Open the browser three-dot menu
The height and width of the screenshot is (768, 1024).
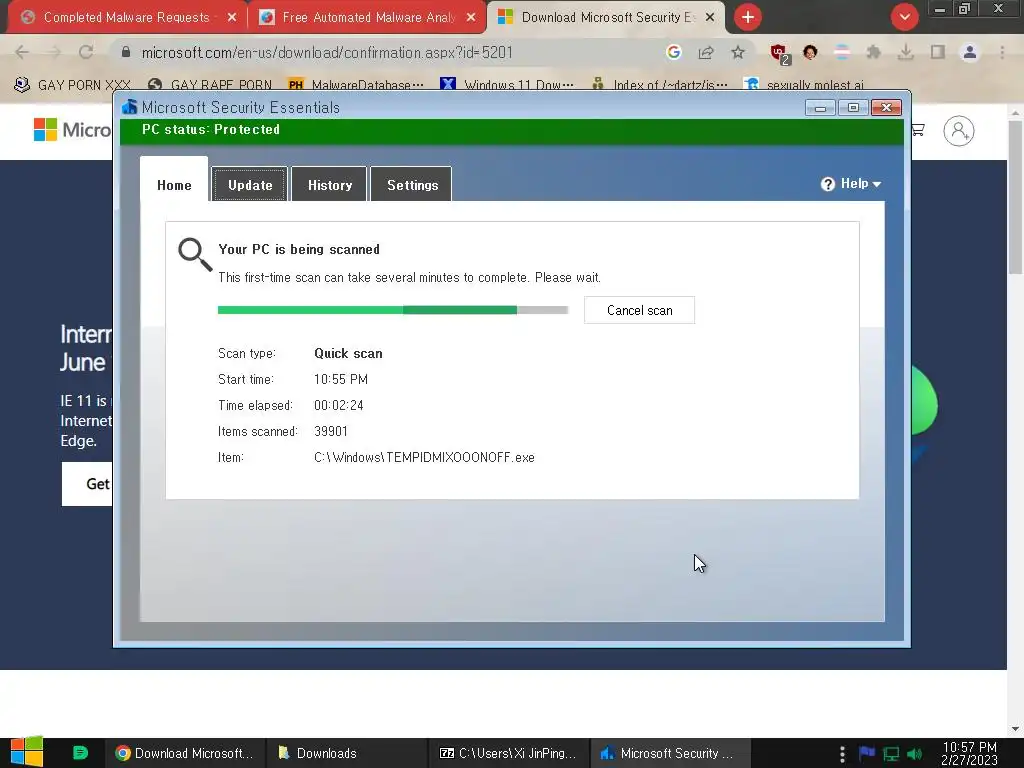coord(1002,52)
